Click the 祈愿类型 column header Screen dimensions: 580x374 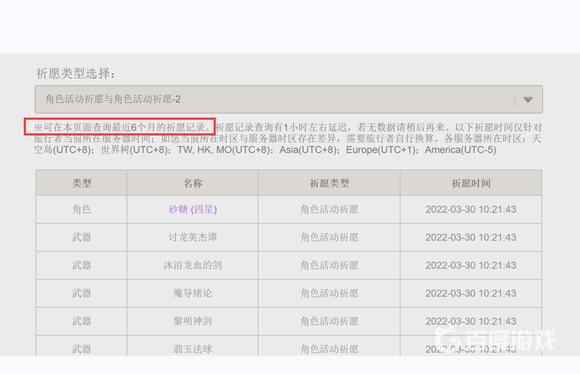[329, 183]
